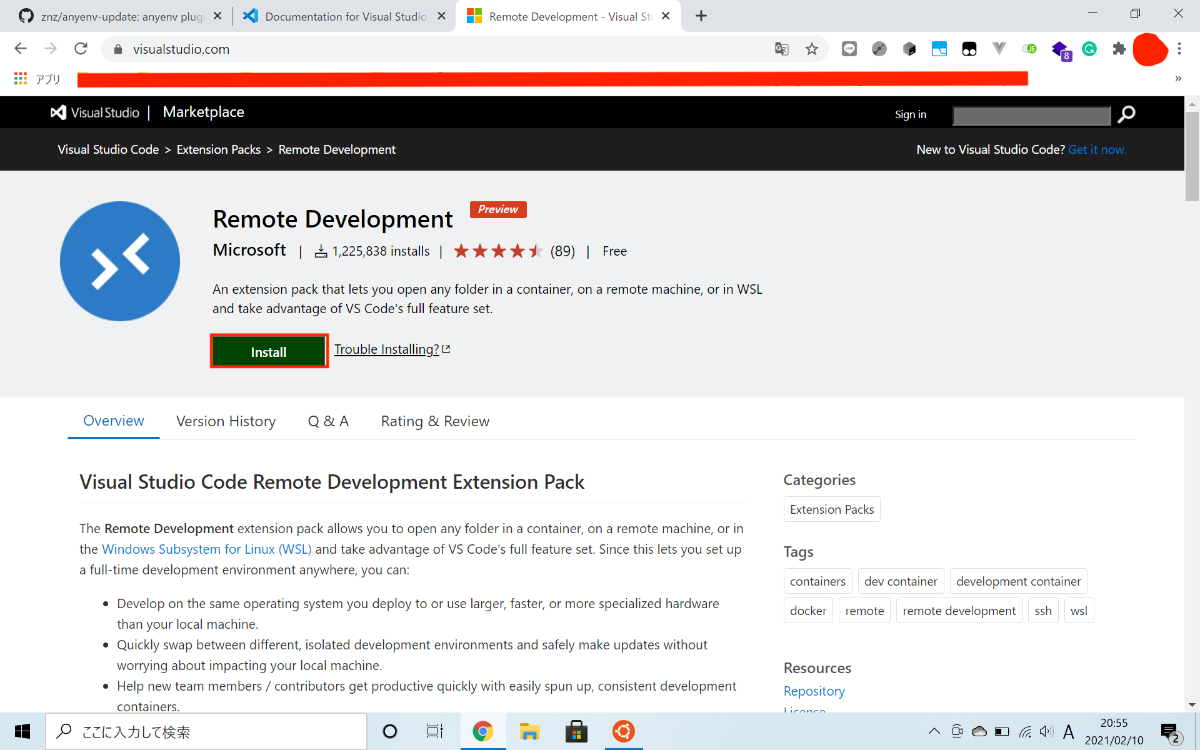Screen dimensions: 1200x750
Task: Select the Overview tab
Action: coord(114,421)
